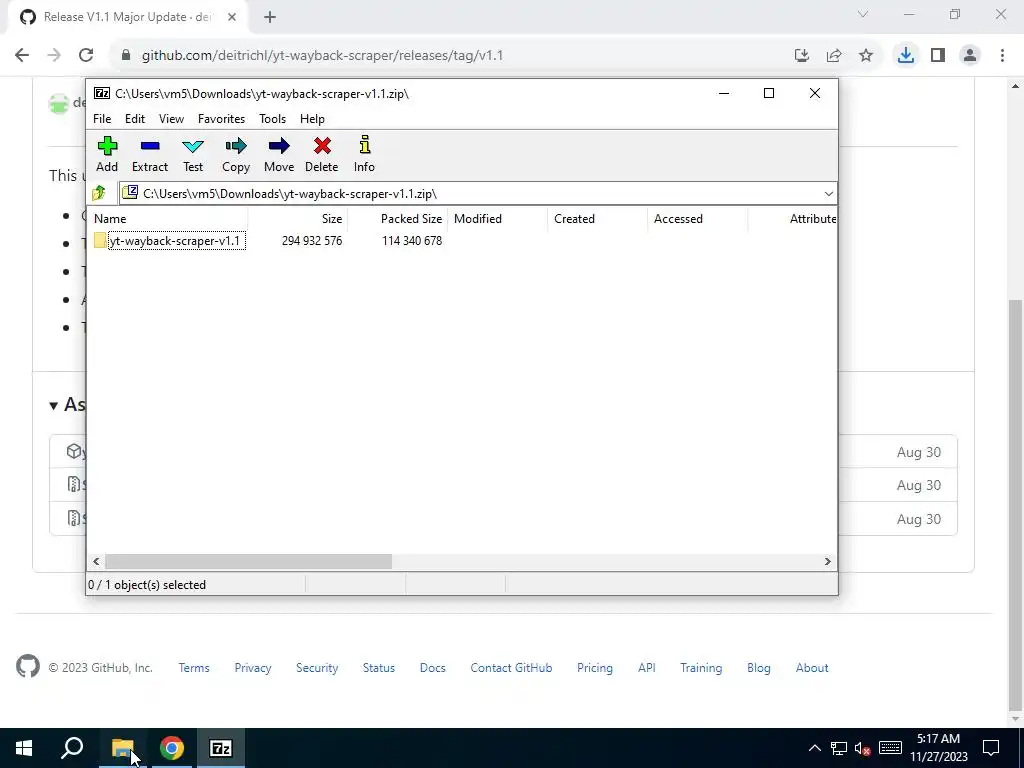Sort by Modified column header
1024x768 pixels.
point(498,219)
